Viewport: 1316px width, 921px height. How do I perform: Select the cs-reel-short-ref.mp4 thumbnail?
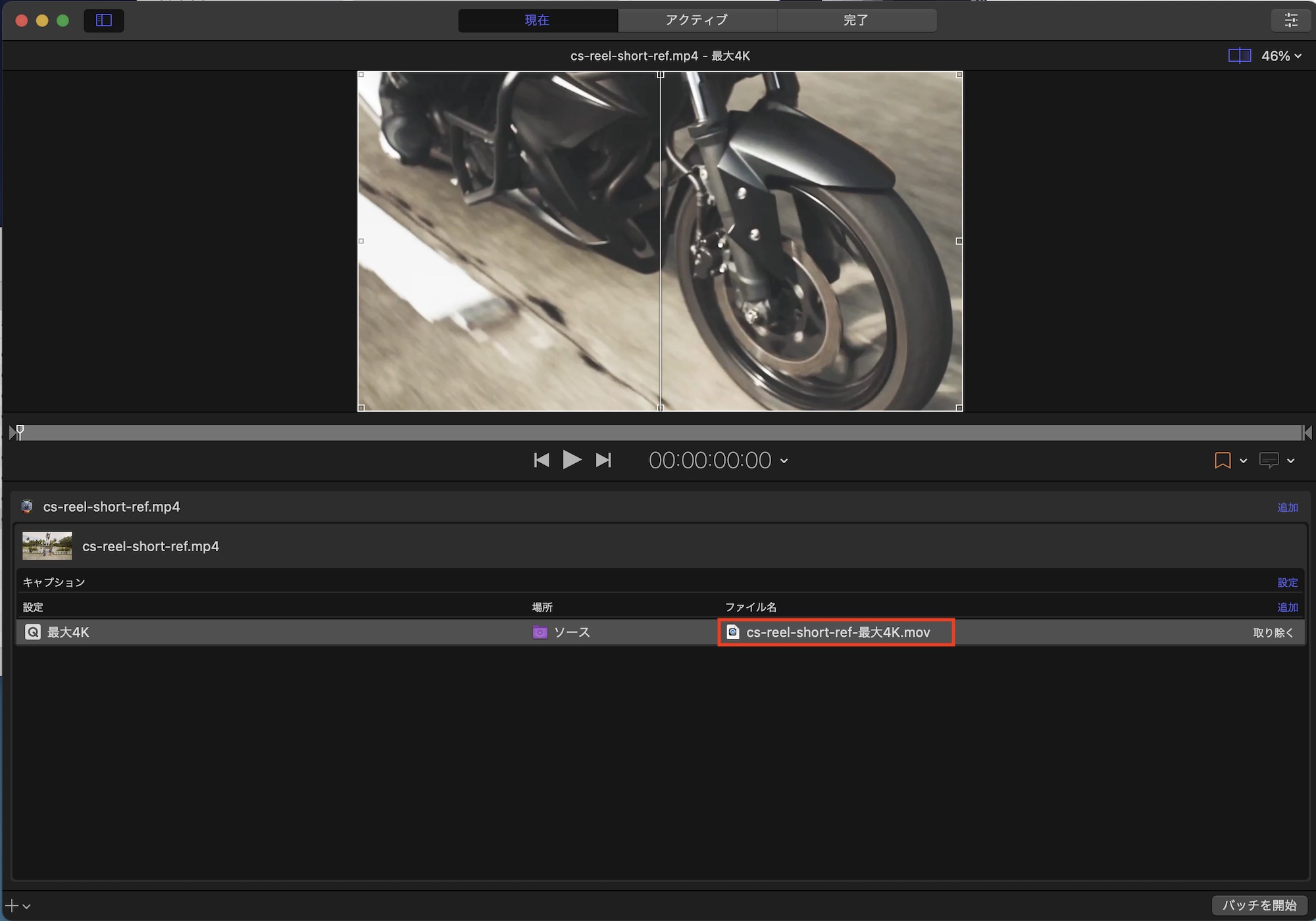(47, 546)
